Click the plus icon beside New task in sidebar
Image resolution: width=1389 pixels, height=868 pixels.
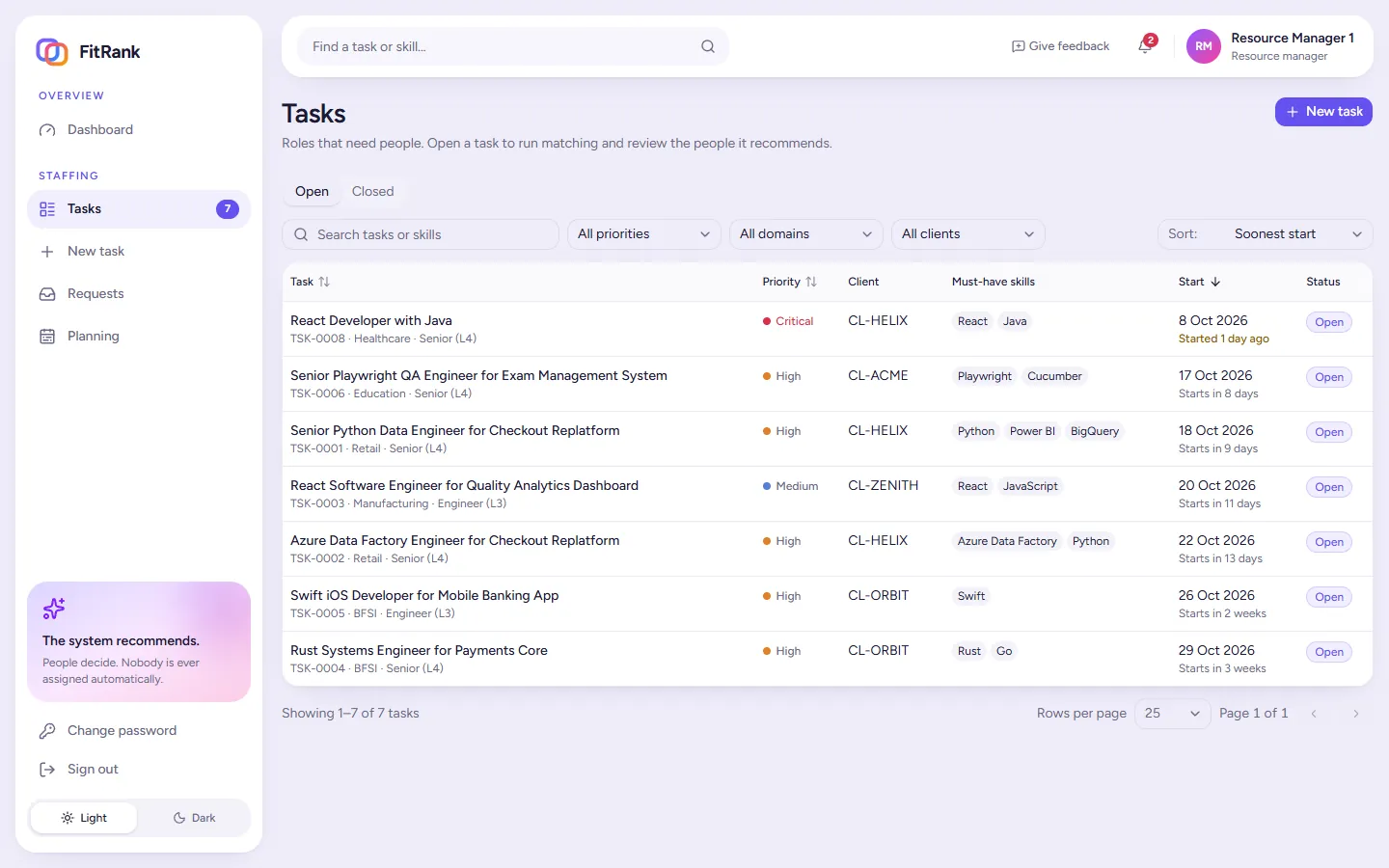[x=47, y=252]
